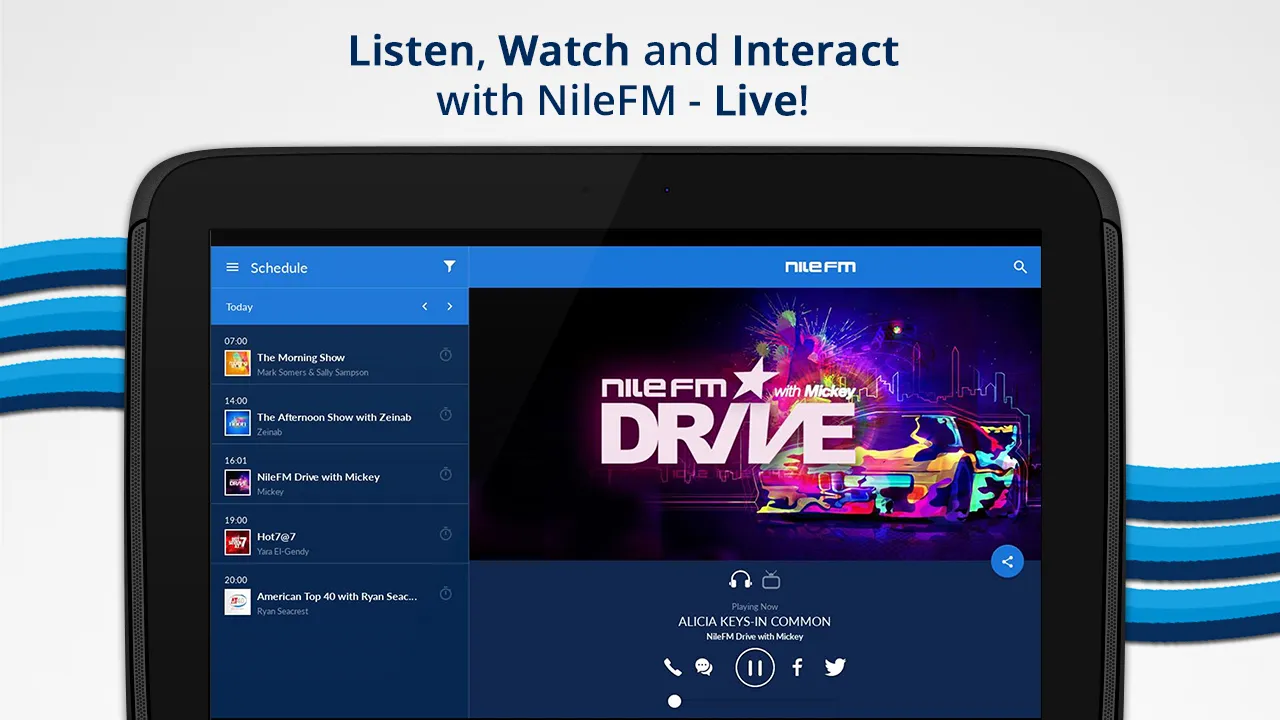1280x720 pixels.
Task: Call the station with phone icon
Action: pos(673,667)
